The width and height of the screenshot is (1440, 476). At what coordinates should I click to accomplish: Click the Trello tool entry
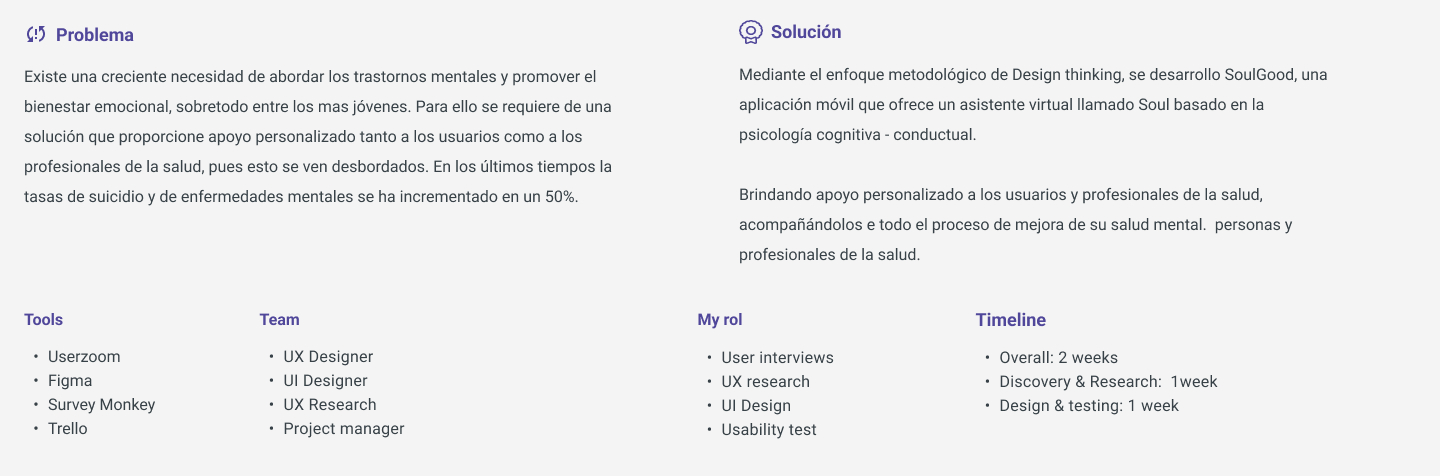tap(68, 429)
